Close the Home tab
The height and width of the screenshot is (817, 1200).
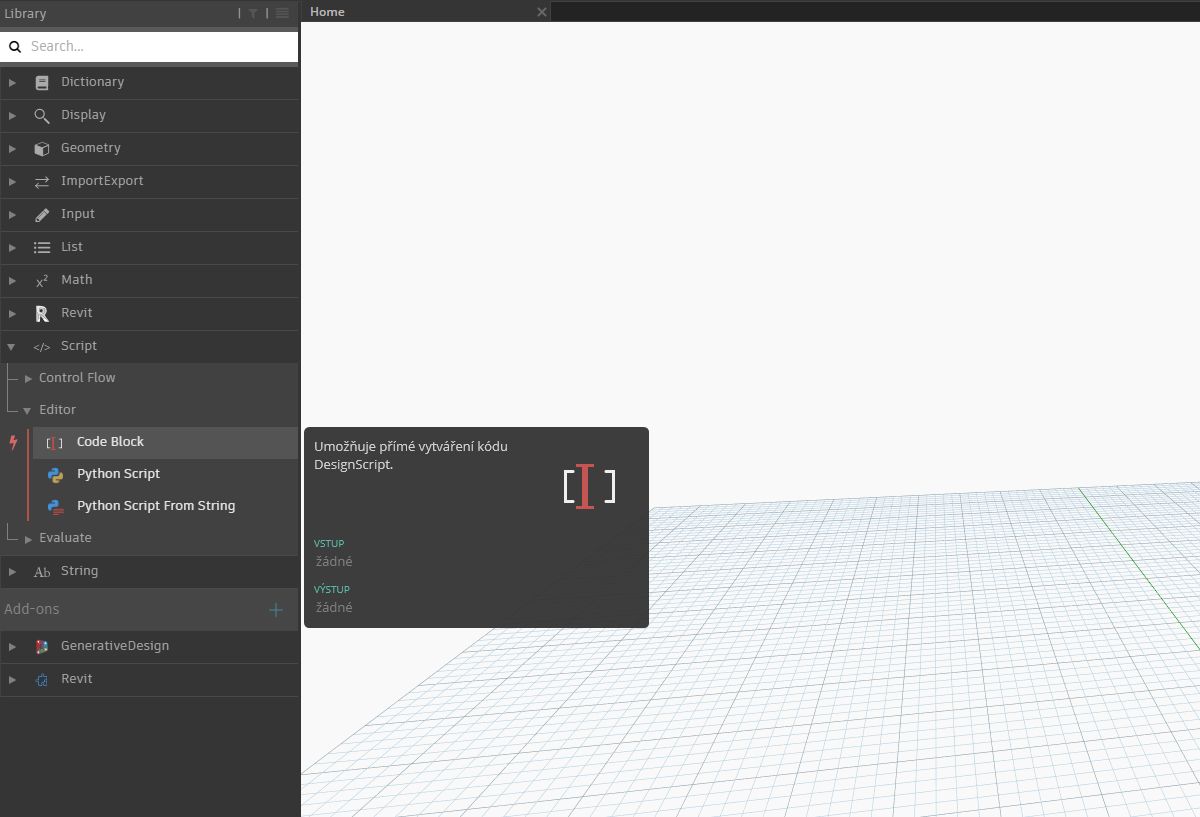point(542,12)
